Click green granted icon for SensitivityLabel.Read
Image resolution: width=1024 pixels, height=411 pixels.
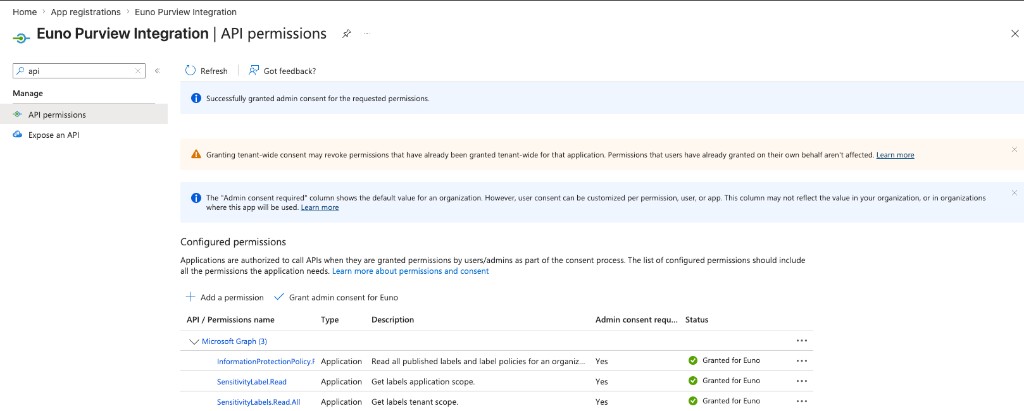[693, 380]
